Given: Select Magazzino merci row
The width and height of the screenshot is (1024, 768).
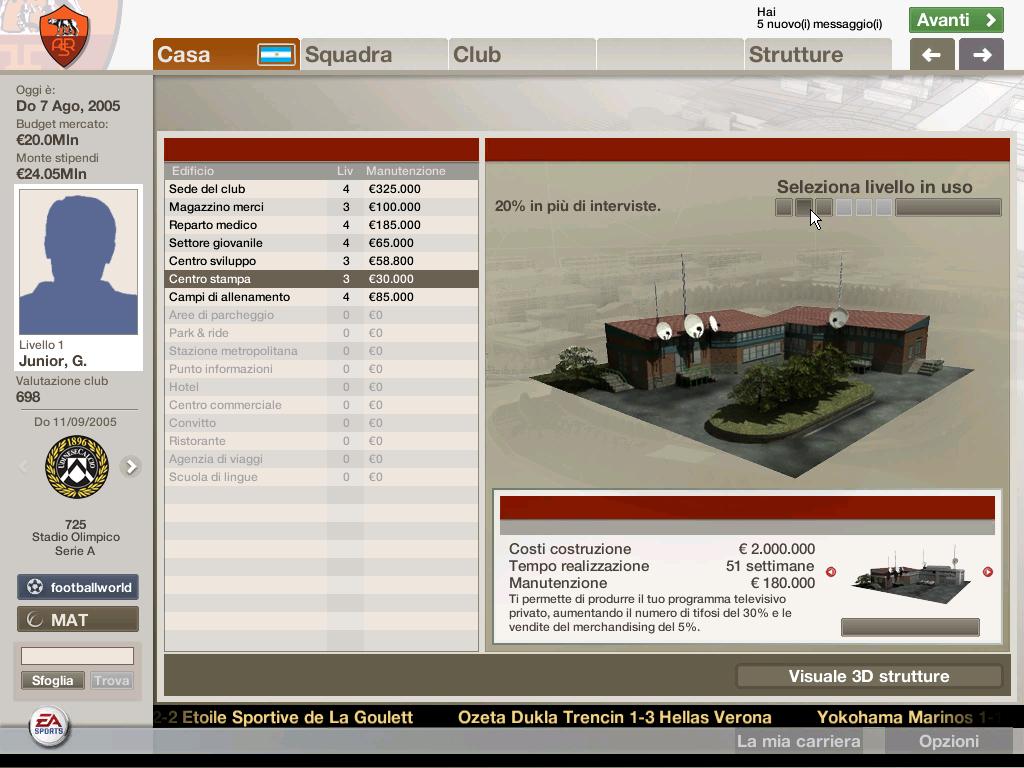Looking at the screenshot, I should pos(321,207).
